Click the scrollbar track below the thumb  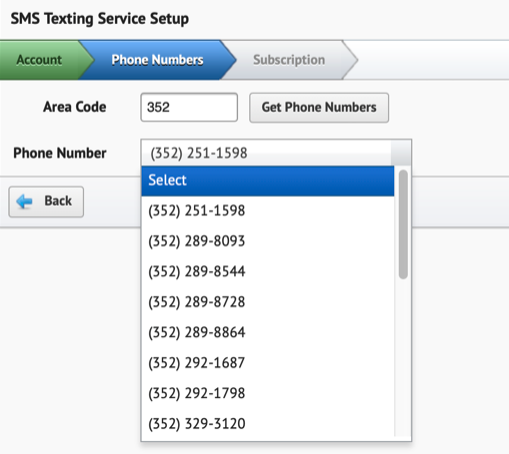(403, 358)
